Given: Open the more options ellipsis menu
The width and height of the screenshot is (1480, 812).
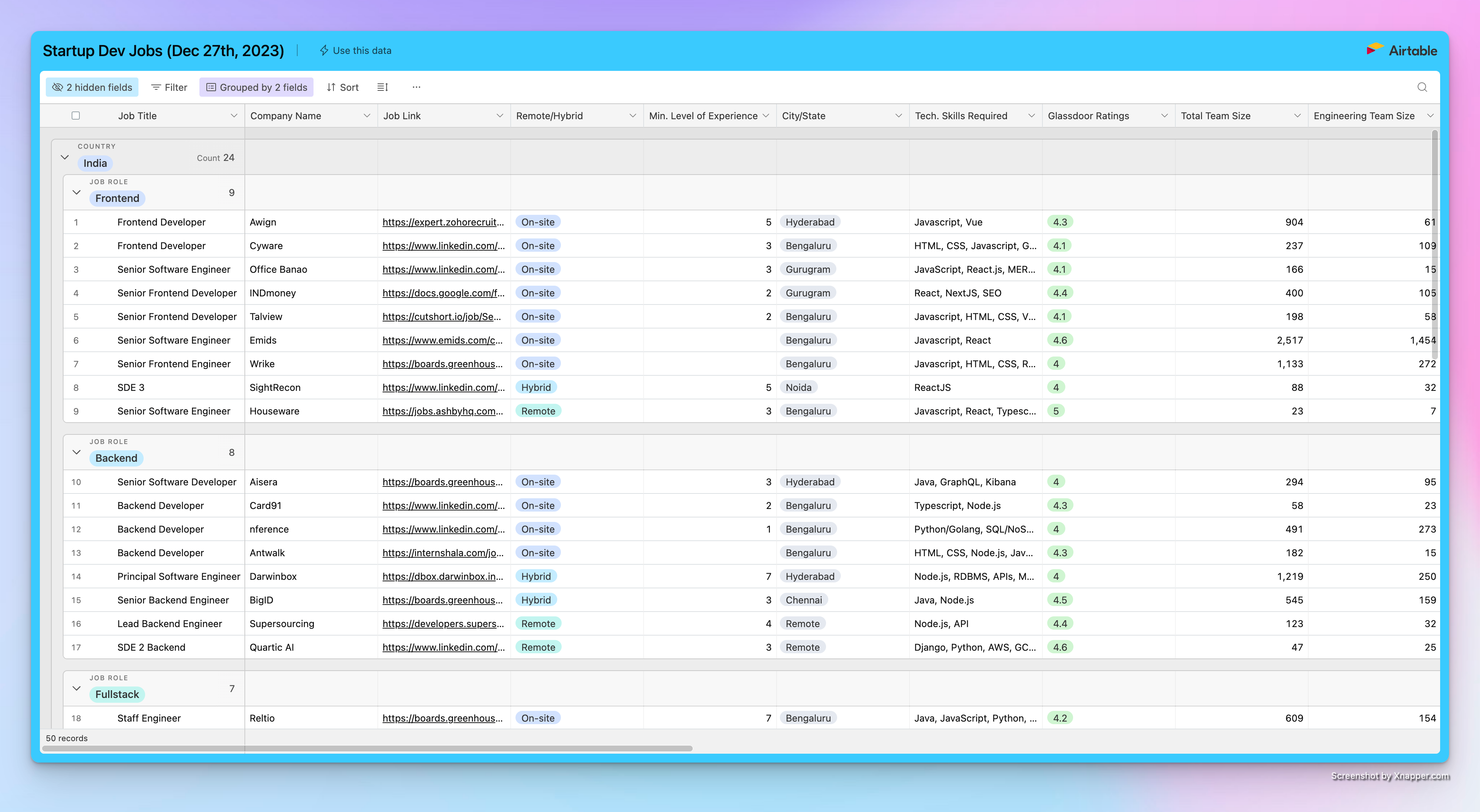Looking at the screenshot, I should [x=417, y=87].
